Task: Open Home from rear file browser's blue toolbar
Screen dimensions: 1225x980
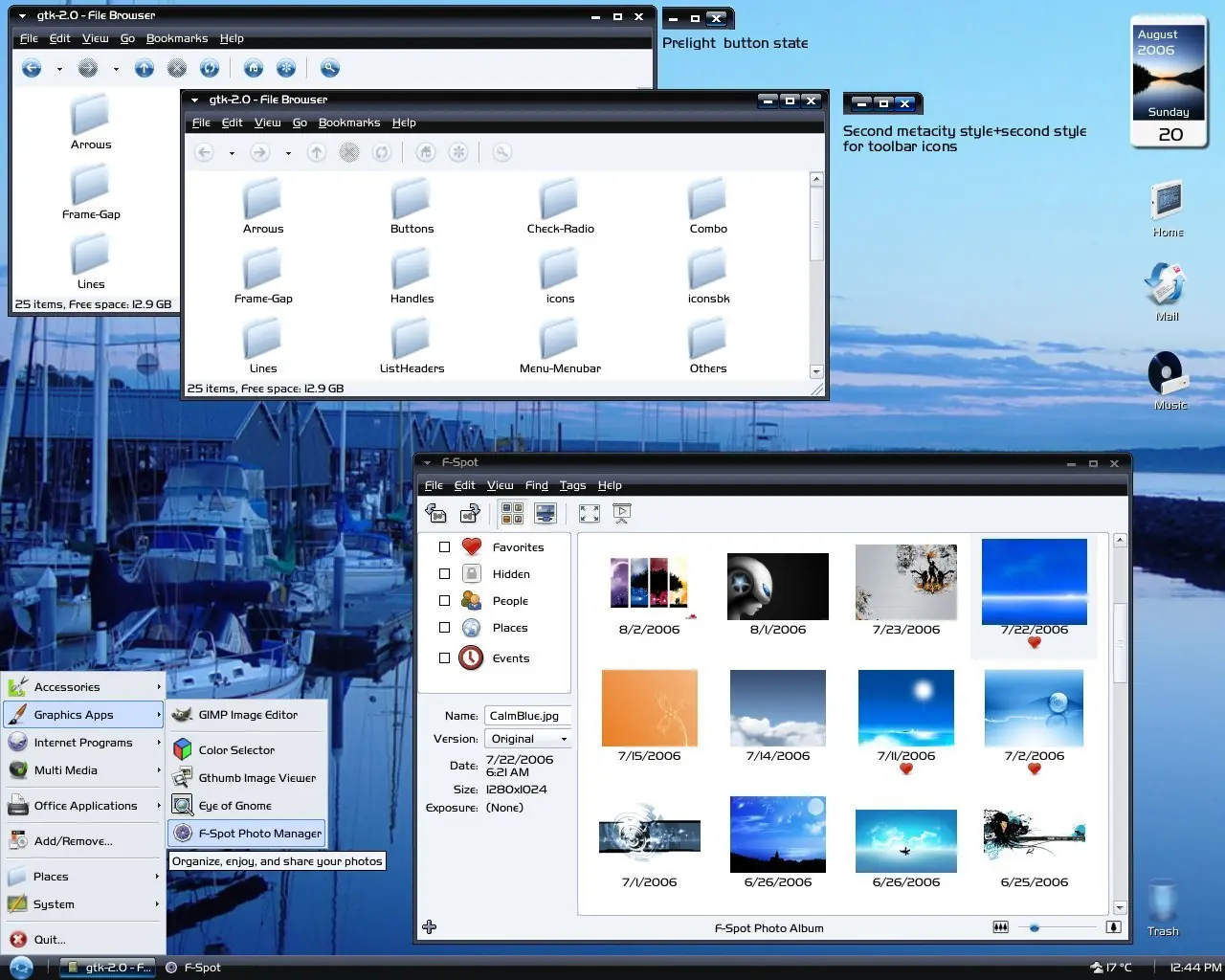Action: pyautogui.click(x=254, y=68)
